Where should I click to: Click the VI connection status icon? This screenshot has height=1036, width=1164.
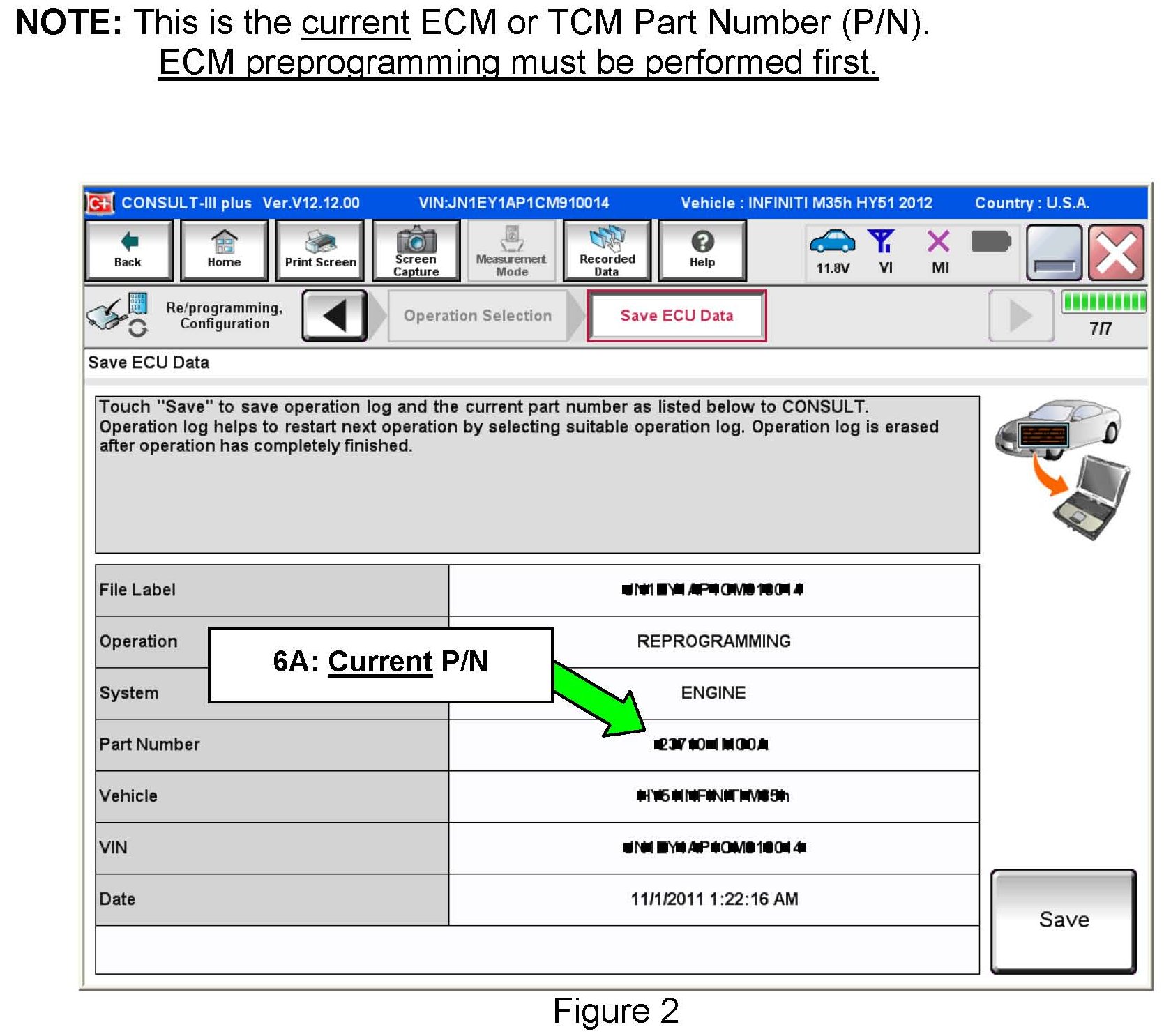point(884,250)
